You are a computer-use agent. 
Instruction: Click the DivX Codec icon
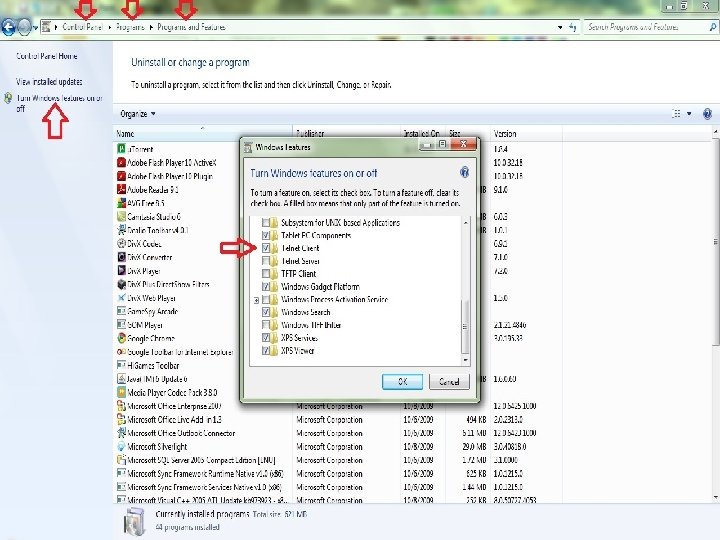tap(121, 243)
